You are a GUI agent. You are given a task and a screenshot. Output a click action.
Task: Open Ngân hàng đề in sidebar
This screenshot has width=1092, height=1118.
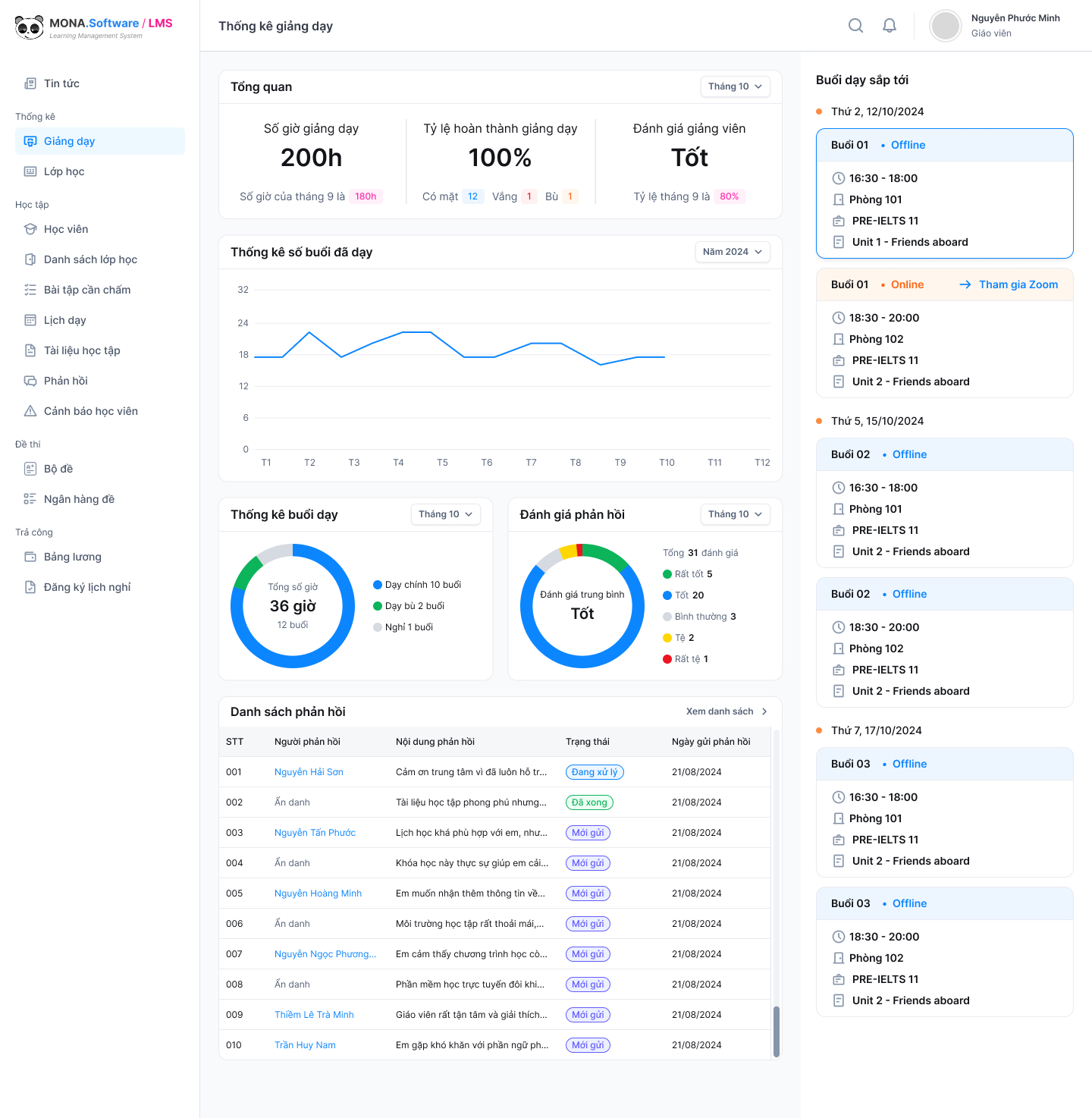[79, 499]
